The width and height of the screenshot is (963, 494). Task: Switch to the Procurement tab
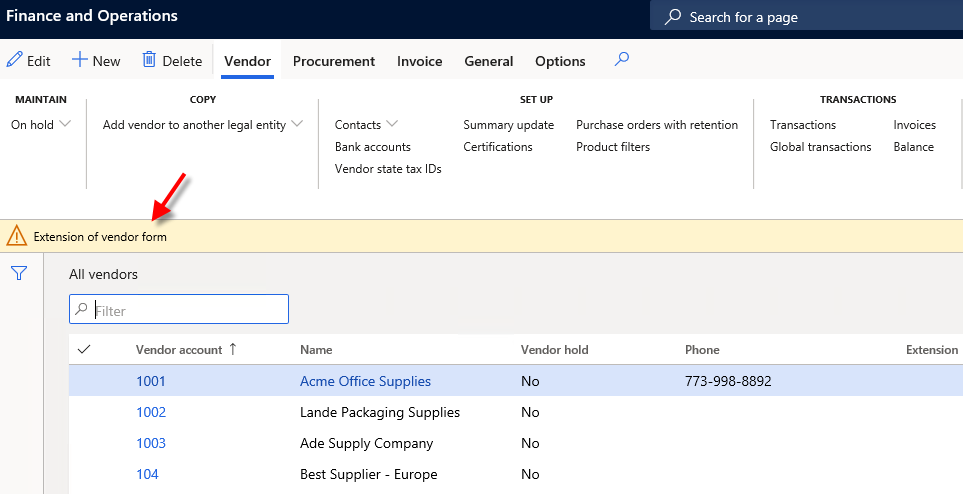pyautogui.click(x=334, y=61)
